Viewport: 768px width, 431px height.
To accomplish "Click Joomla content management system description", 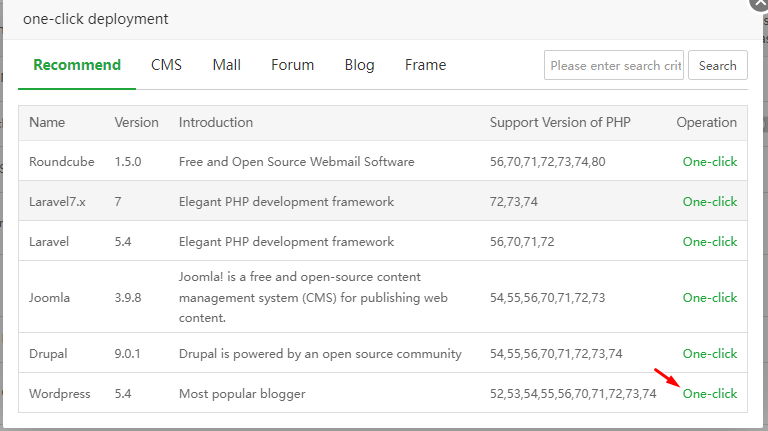I will point(313,297).
